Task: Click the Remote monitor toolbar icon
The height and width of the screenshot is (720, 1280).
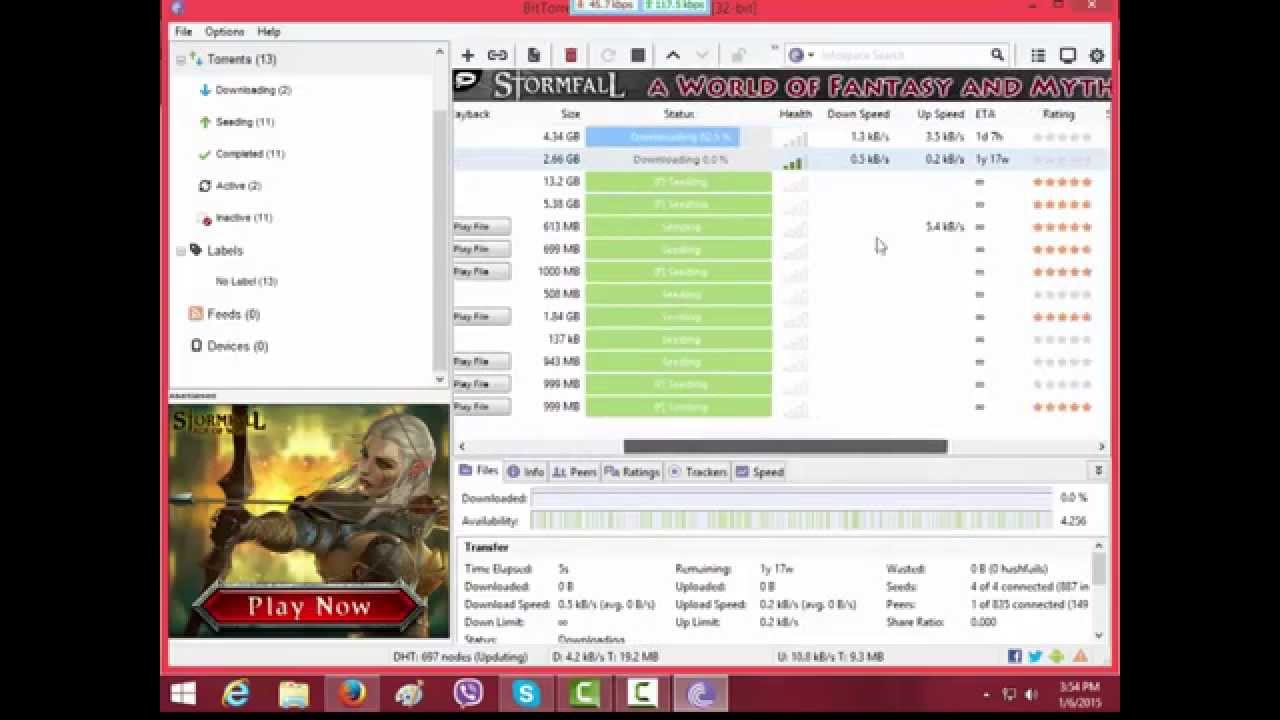Action: coord(1067,55)
